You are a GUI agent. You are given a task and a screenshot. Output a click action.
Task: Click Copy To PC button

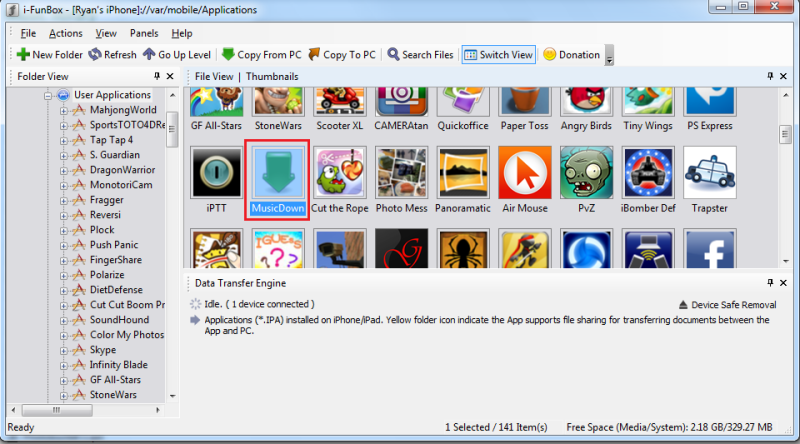[x=343, y=55]
